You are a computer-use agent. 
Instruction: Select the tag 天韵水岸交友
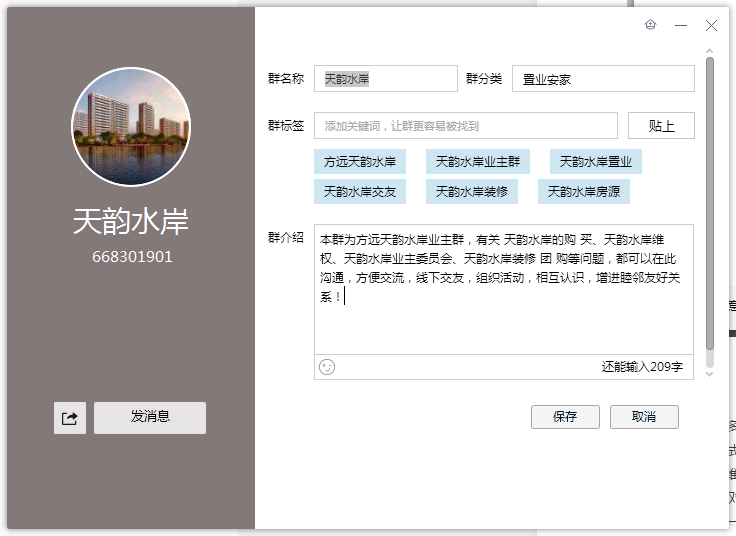[360, 191]
